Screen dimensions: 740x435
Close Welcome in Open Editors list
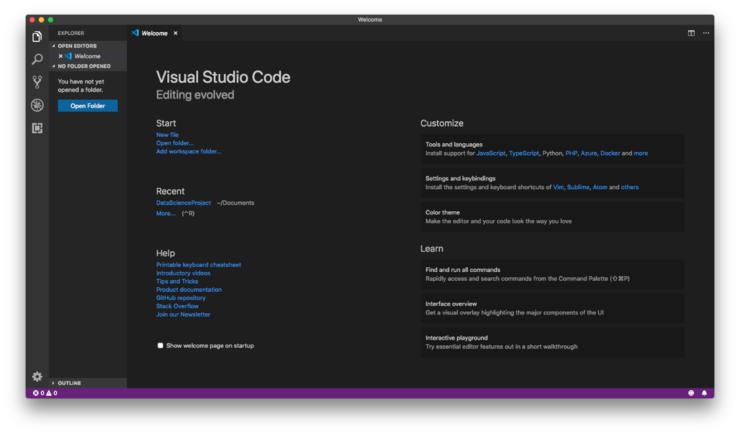[60, 56]
